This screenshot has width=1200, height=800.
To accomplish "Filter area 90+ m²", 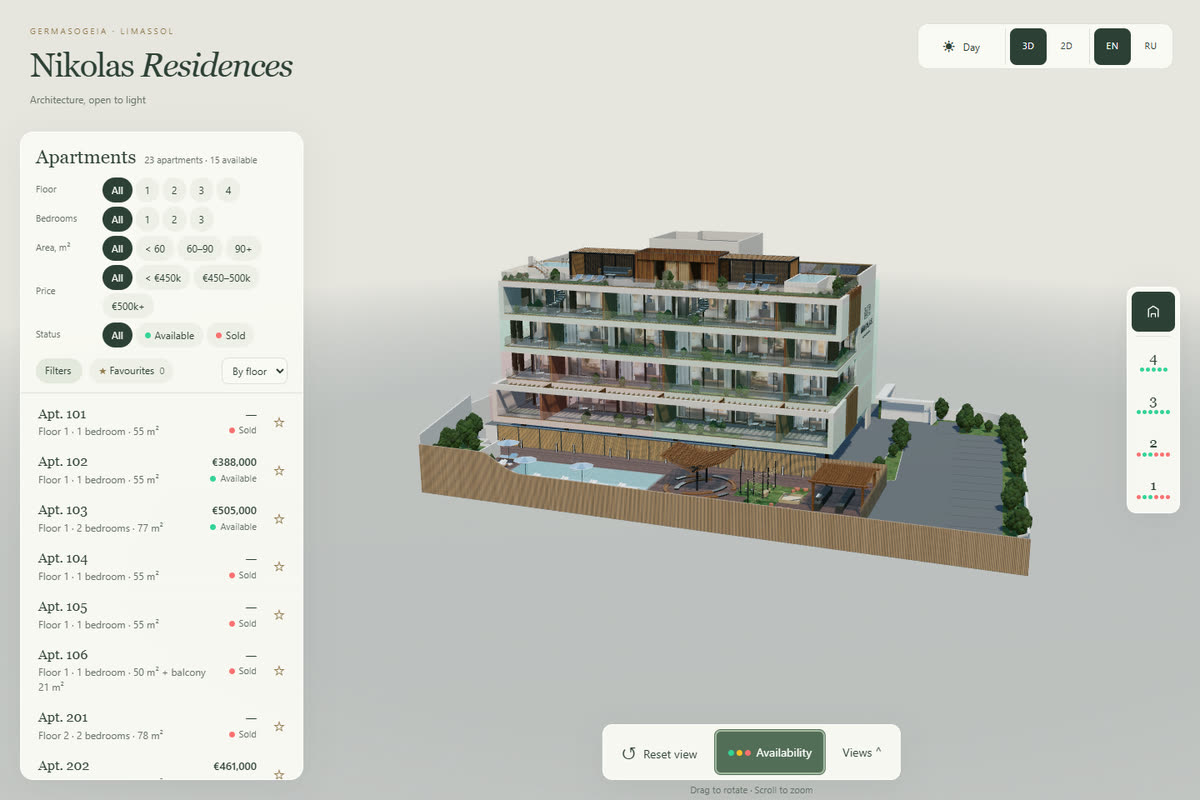I will pos(243,249).
